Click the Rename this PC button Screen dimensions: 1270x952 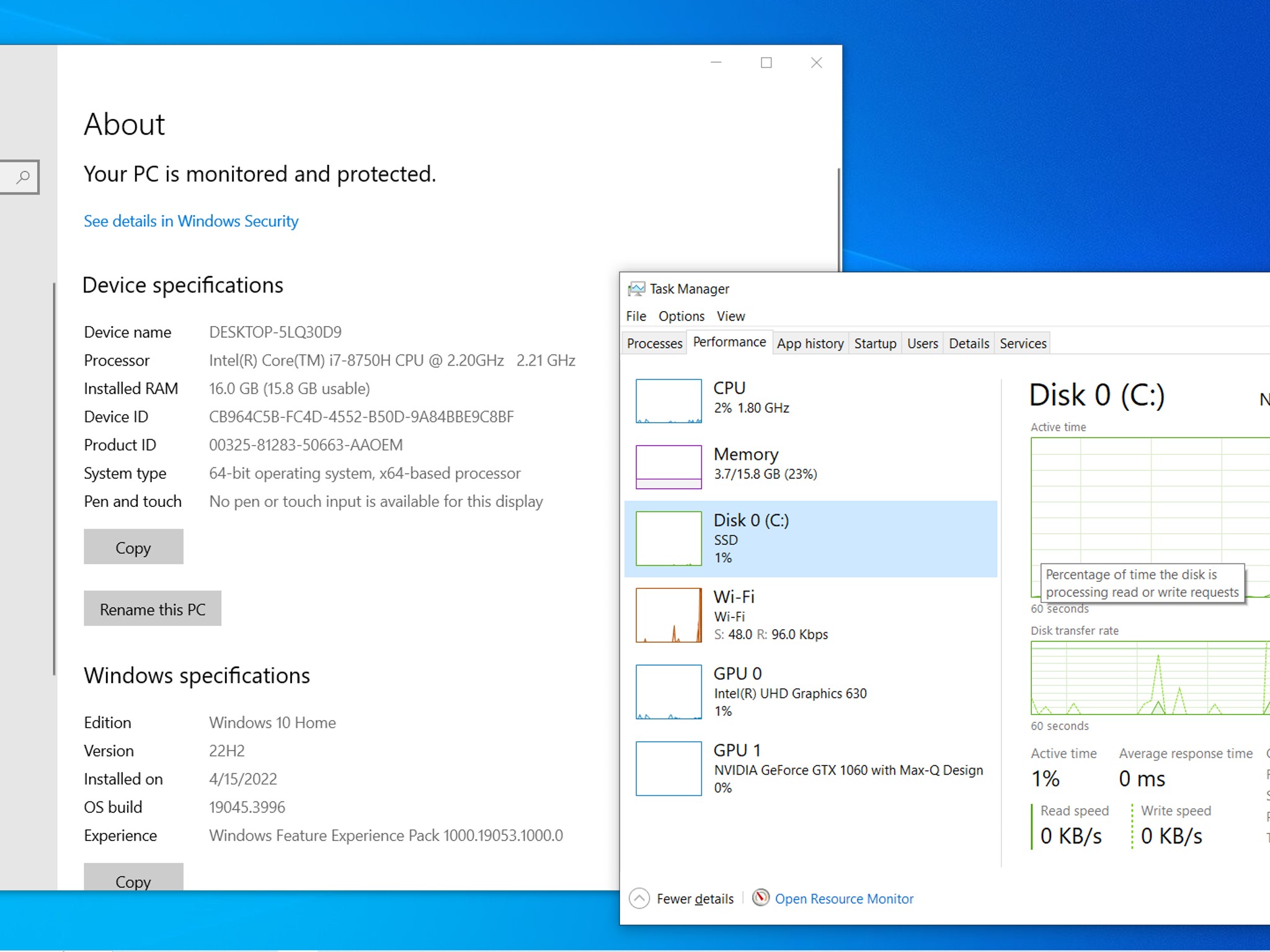(153, 609)
